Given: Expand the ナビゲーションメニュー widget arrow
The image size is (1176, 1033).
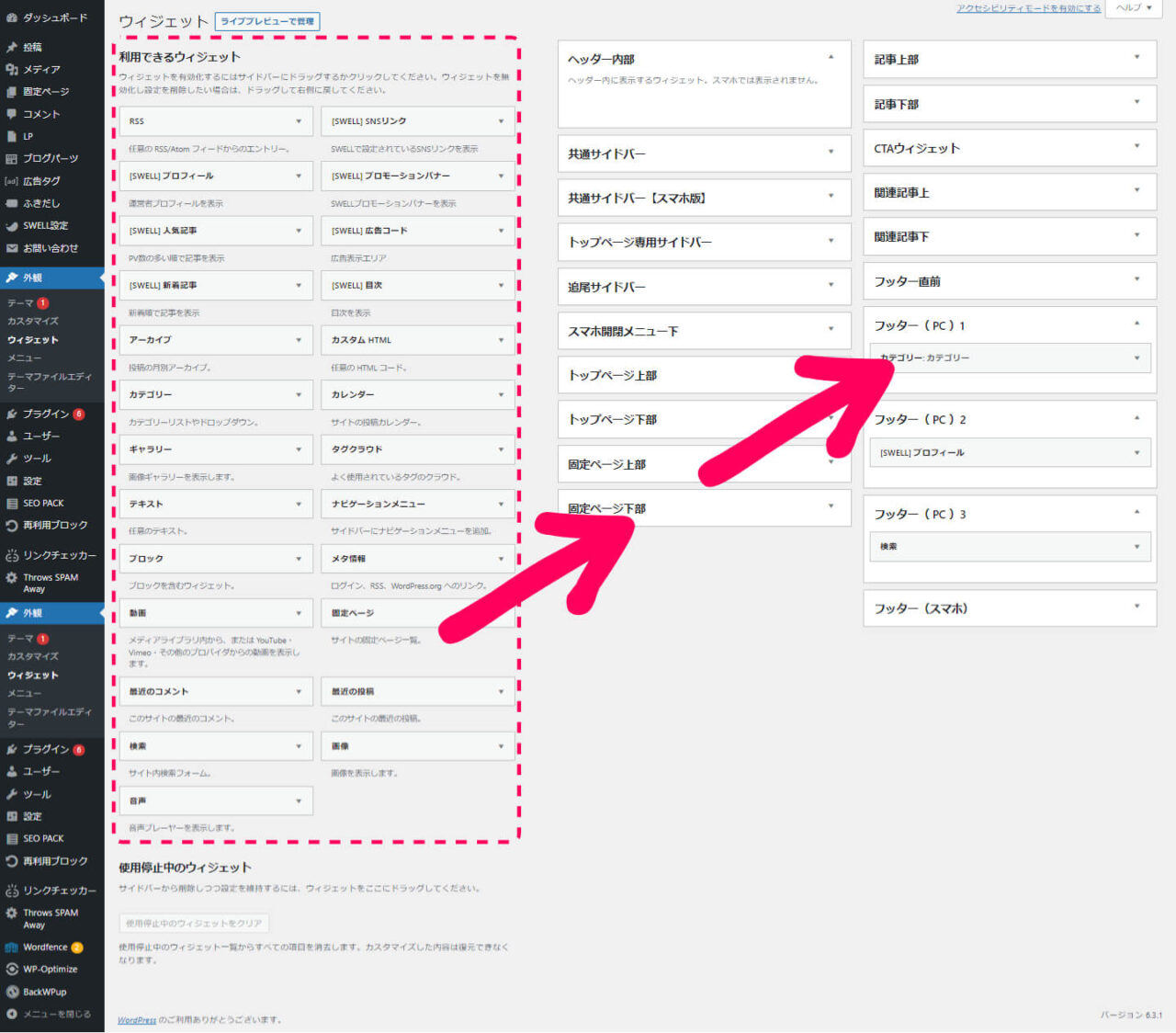Looking at the screenshot, I should click(x=501, y=505).
